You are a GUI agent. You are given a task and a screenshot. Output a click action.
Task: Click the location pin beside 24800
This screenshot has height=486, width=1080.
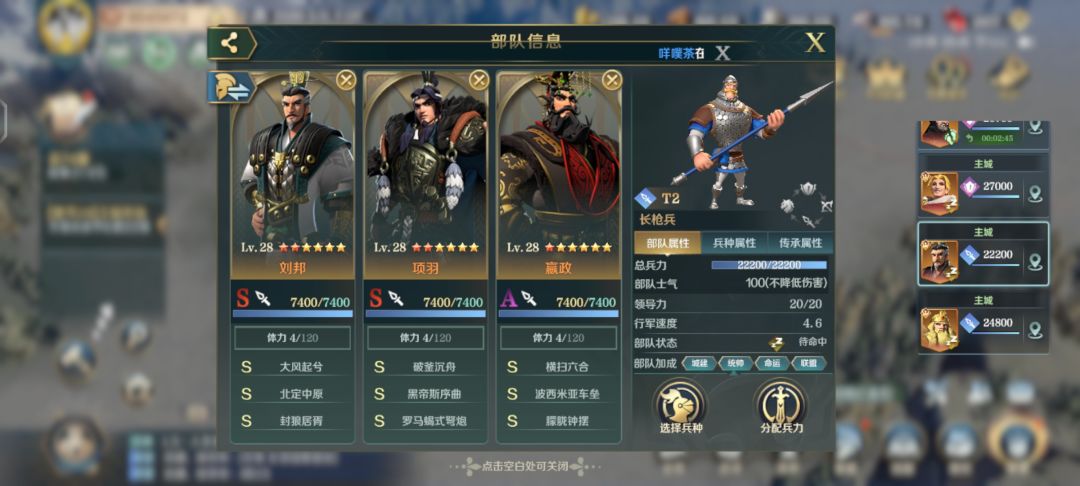coord(1034,330)
